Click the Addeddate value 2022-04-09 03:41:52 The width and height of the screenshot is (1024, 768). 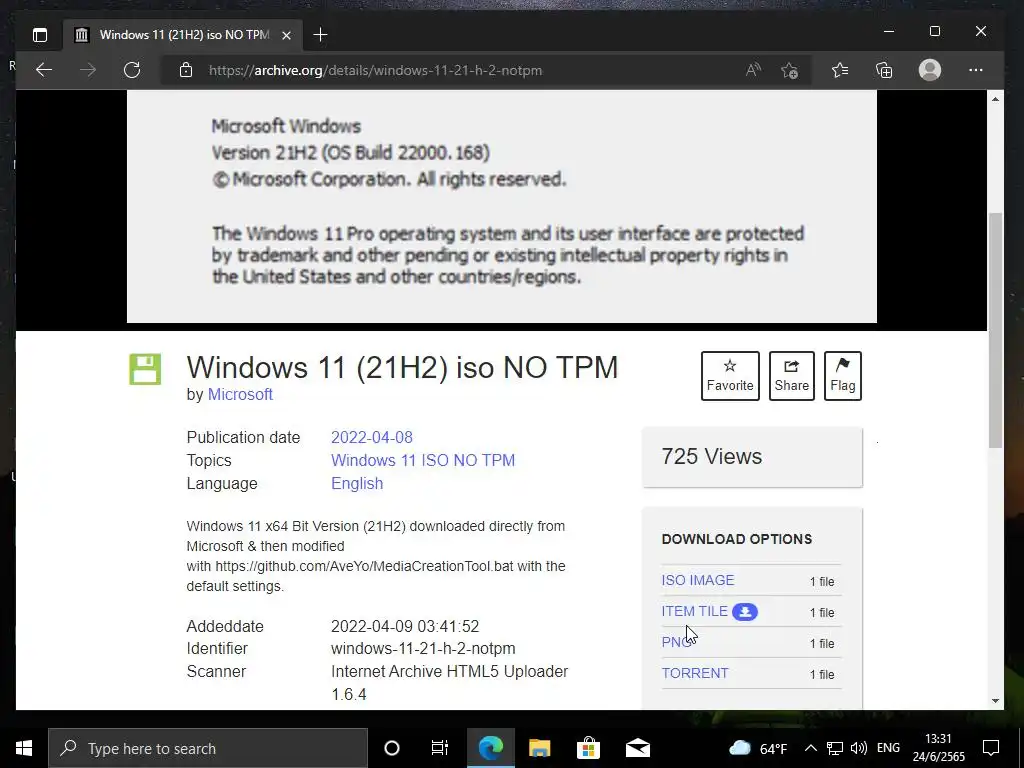(405, 626)
